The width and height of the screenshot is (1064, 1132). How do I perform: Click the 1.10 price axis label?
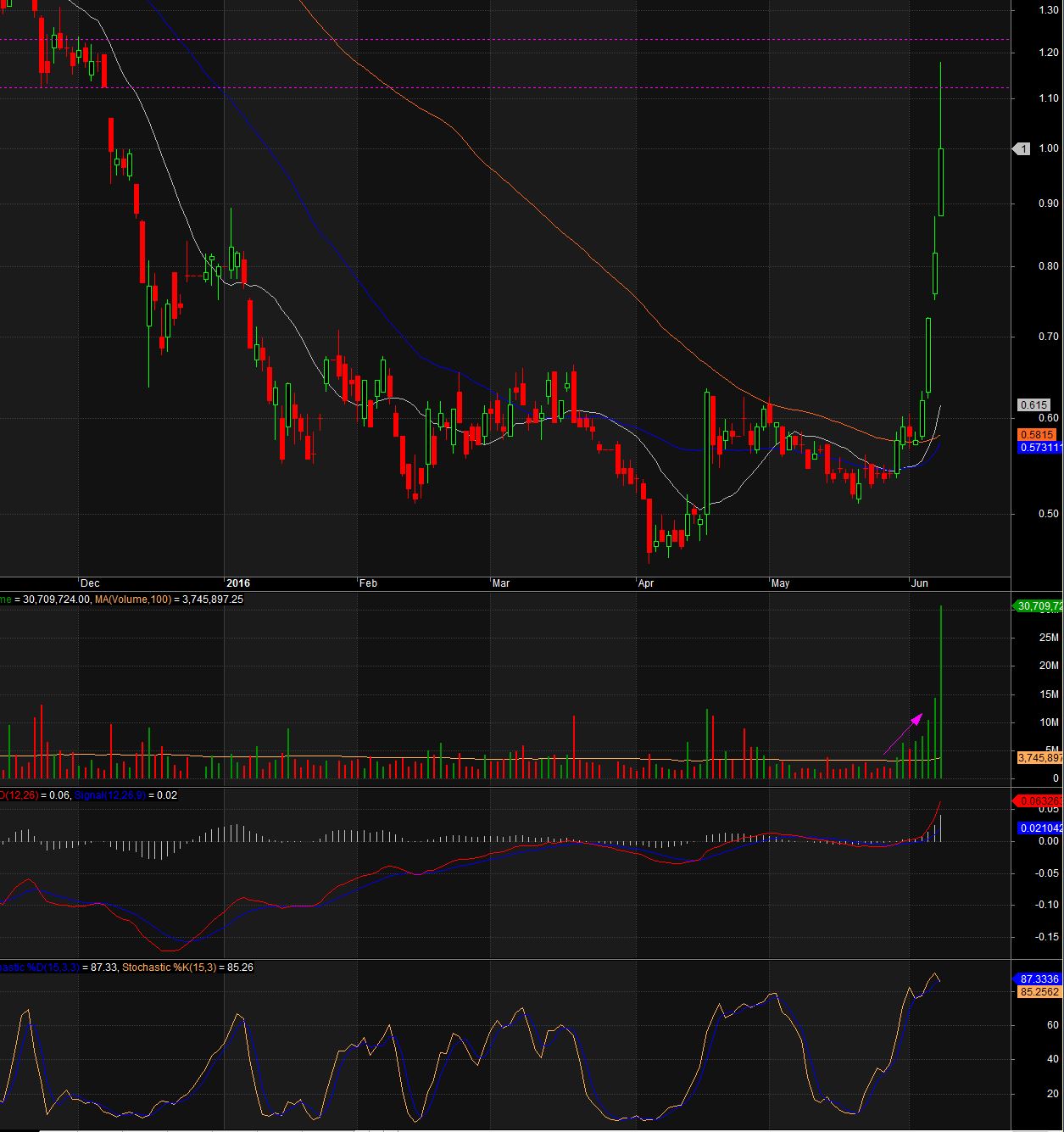coord(1048,98)
